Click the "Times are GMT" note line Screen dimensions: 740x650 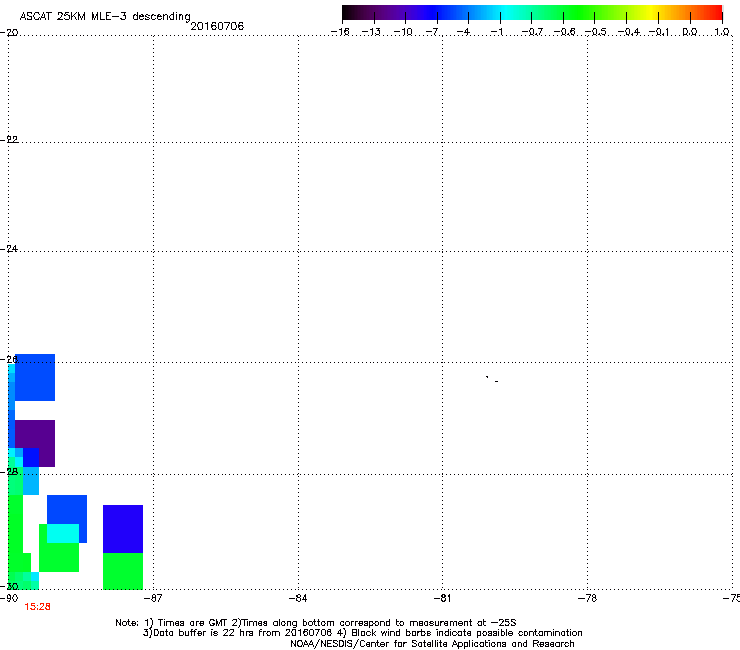[316, 623]
